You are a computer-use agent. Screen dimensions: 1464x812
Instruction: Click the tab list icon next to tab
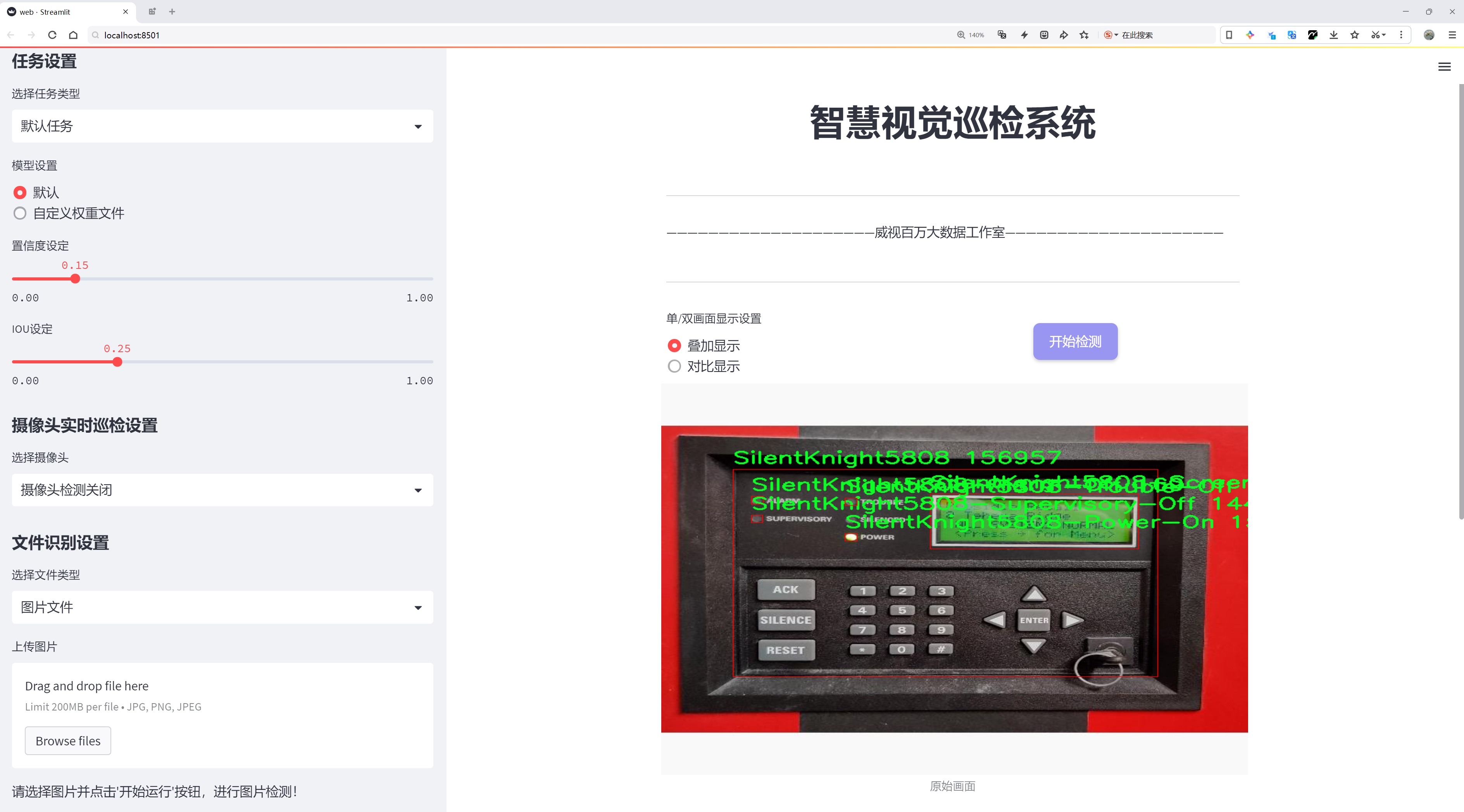(x=152, y=11)
